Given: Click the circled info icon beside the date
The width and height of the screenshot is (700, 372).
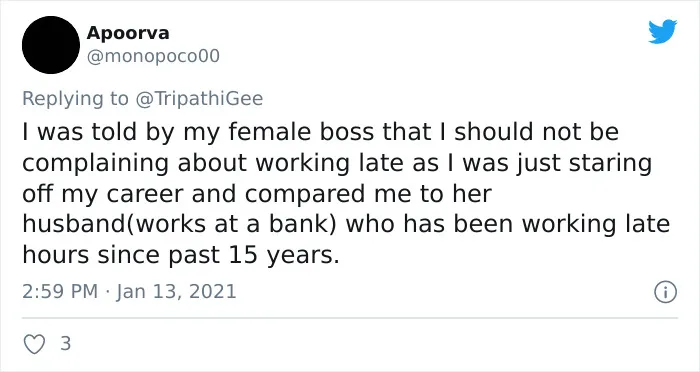Looking at the screenshot, I should click(666, 293).
